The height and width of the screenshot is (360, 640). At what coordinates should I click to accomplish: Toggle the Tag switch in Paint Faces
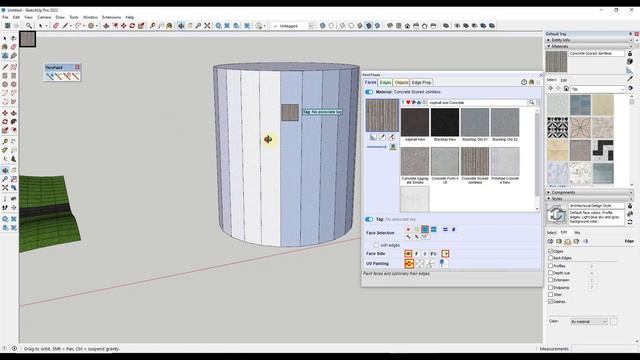369,219
